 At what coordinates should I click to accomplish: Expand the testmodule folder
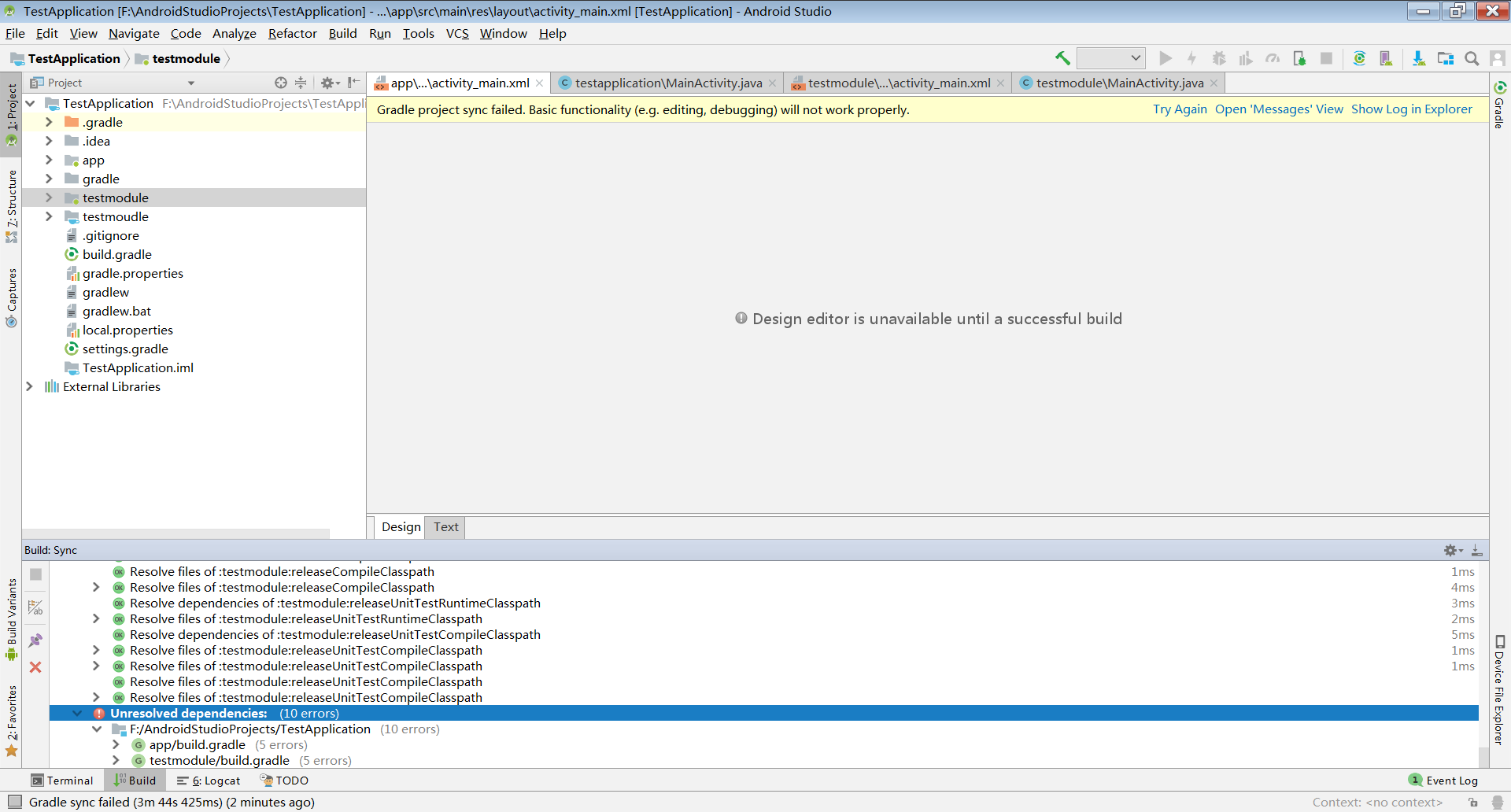tap(49, 197)
